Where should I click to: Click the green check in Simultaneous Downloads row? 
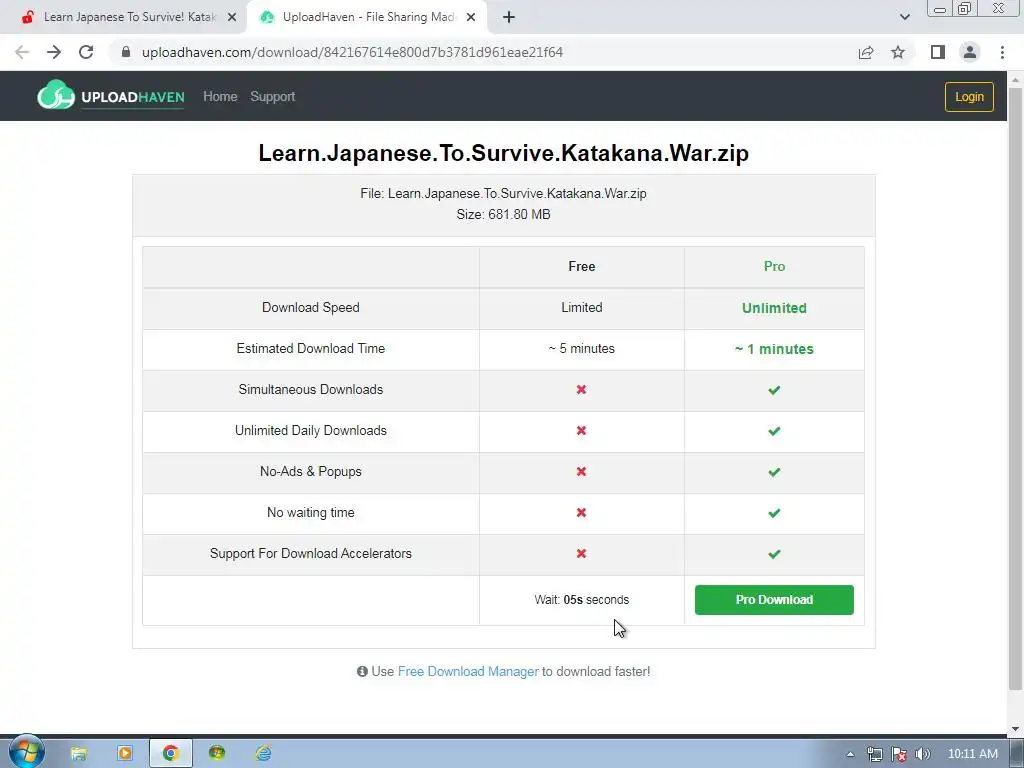(774, 390)
